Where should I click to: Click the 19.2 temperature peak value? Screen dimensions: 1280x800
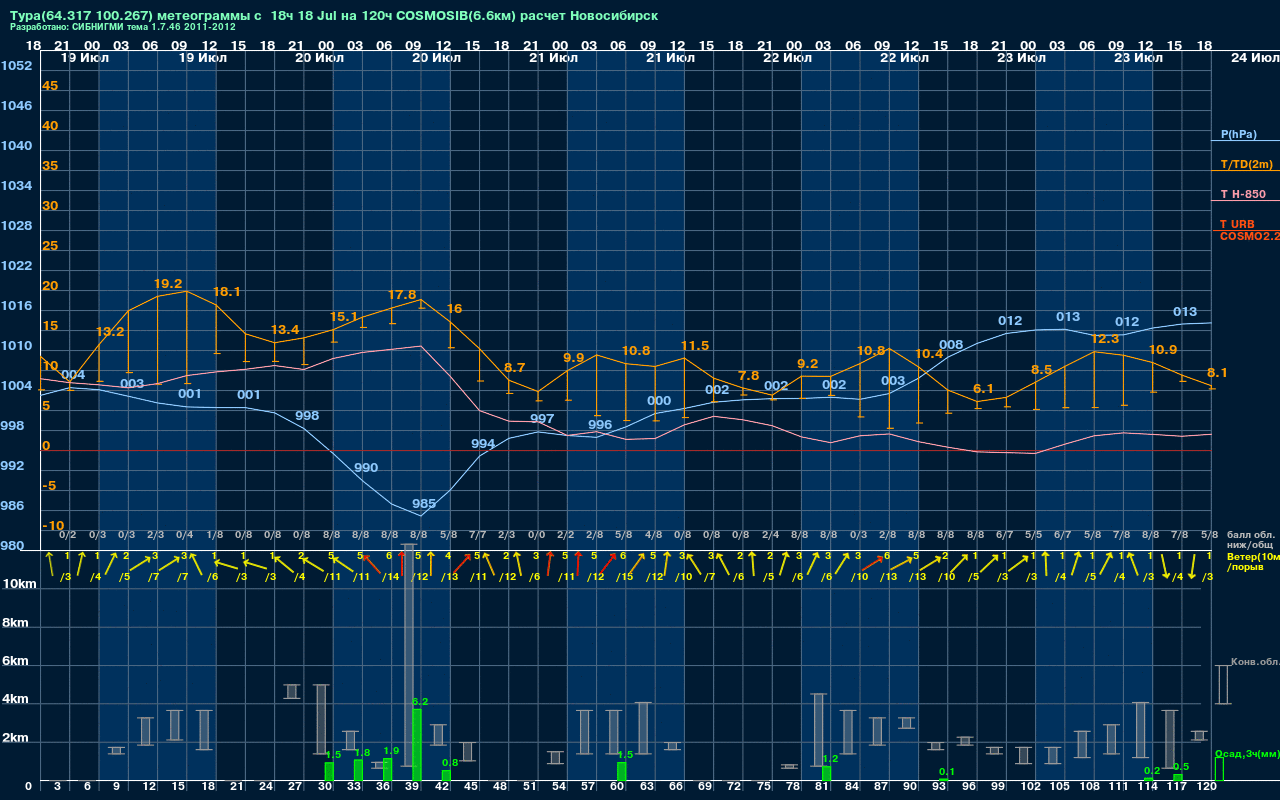[168, 284]
